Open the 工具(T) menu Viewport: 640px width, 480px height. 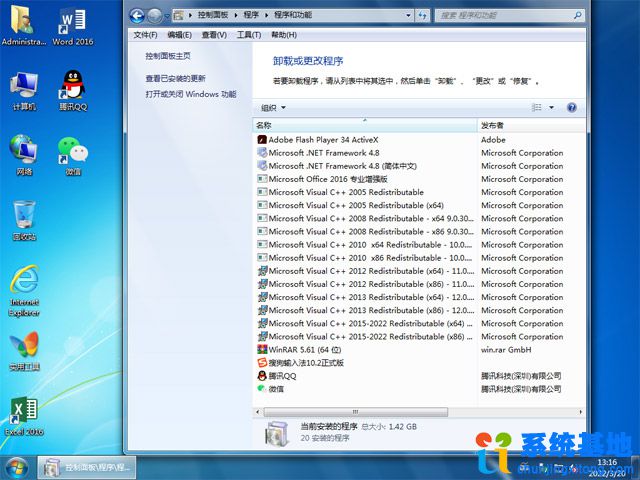[x=249, y=35]
